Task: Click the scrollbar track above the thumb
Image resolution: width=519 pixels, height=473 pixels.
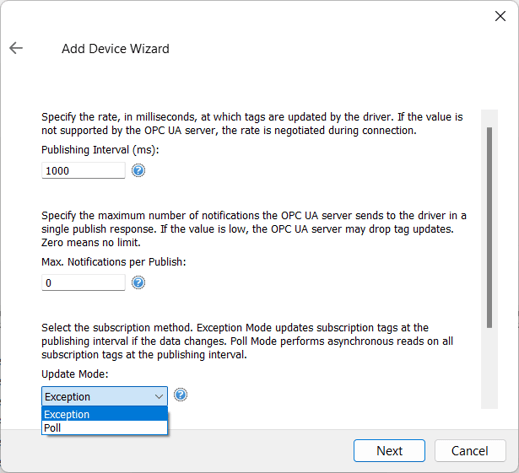Action: [489, 118]
